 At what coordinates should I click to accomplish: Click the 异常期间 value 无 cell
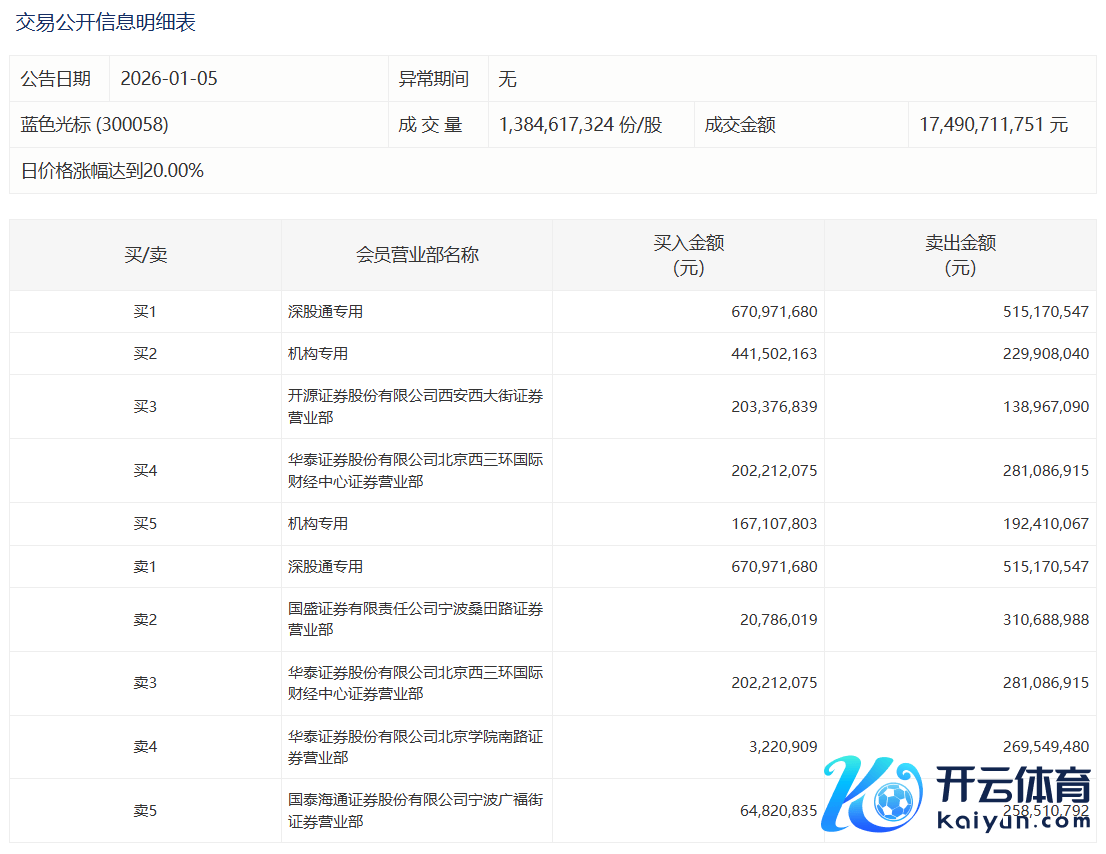pyautogui.click(x=507, y=79)
